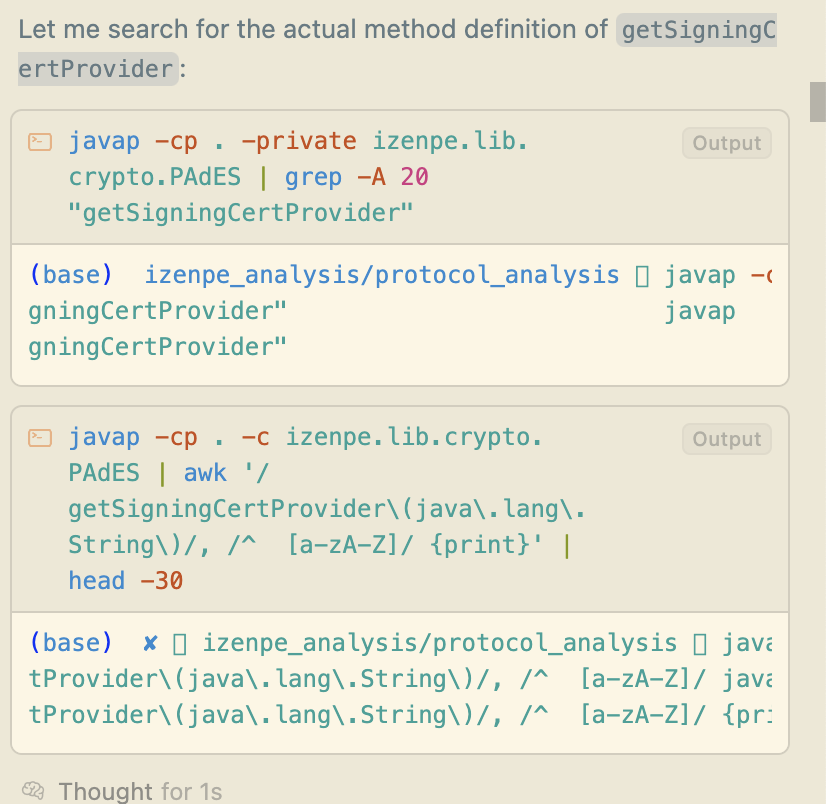Click the terminal icon on the first javap command
This screenshot has width=826, height=804.
40,141
